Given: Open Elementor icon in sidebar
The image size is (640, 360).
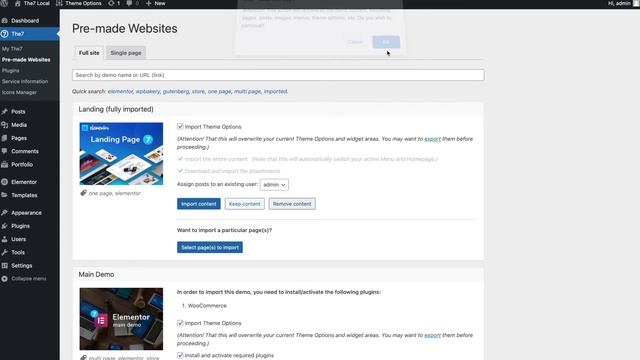Looking at the screenshot, I should pyautogui.click(x=4, y=182).
